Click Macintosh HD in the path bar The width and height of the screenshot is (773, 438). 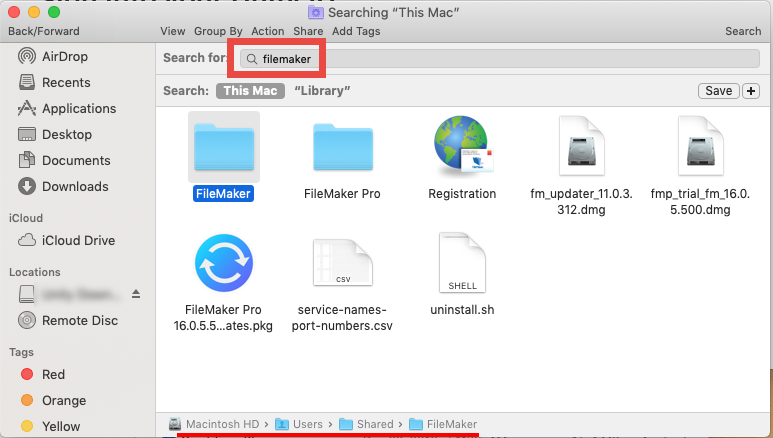(x=214, y=424)
